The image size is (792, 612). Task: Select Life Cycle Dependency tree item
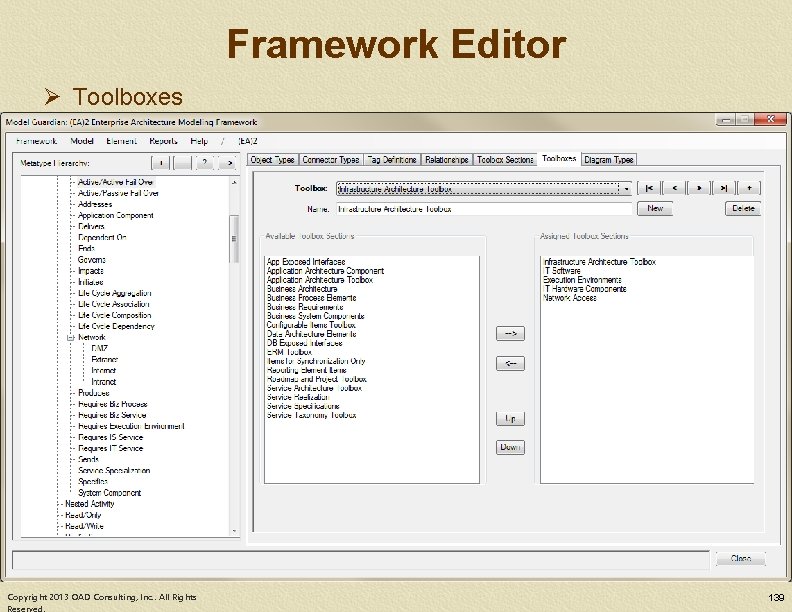tap(116, 326)
